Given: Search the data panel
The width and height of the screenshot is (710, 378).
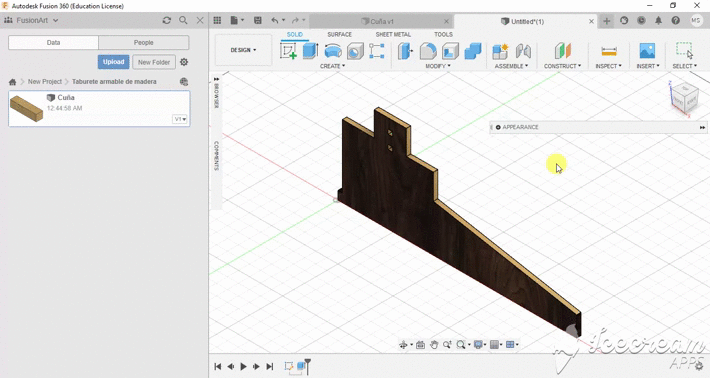Looking at the screenshot, I should 183,20.
